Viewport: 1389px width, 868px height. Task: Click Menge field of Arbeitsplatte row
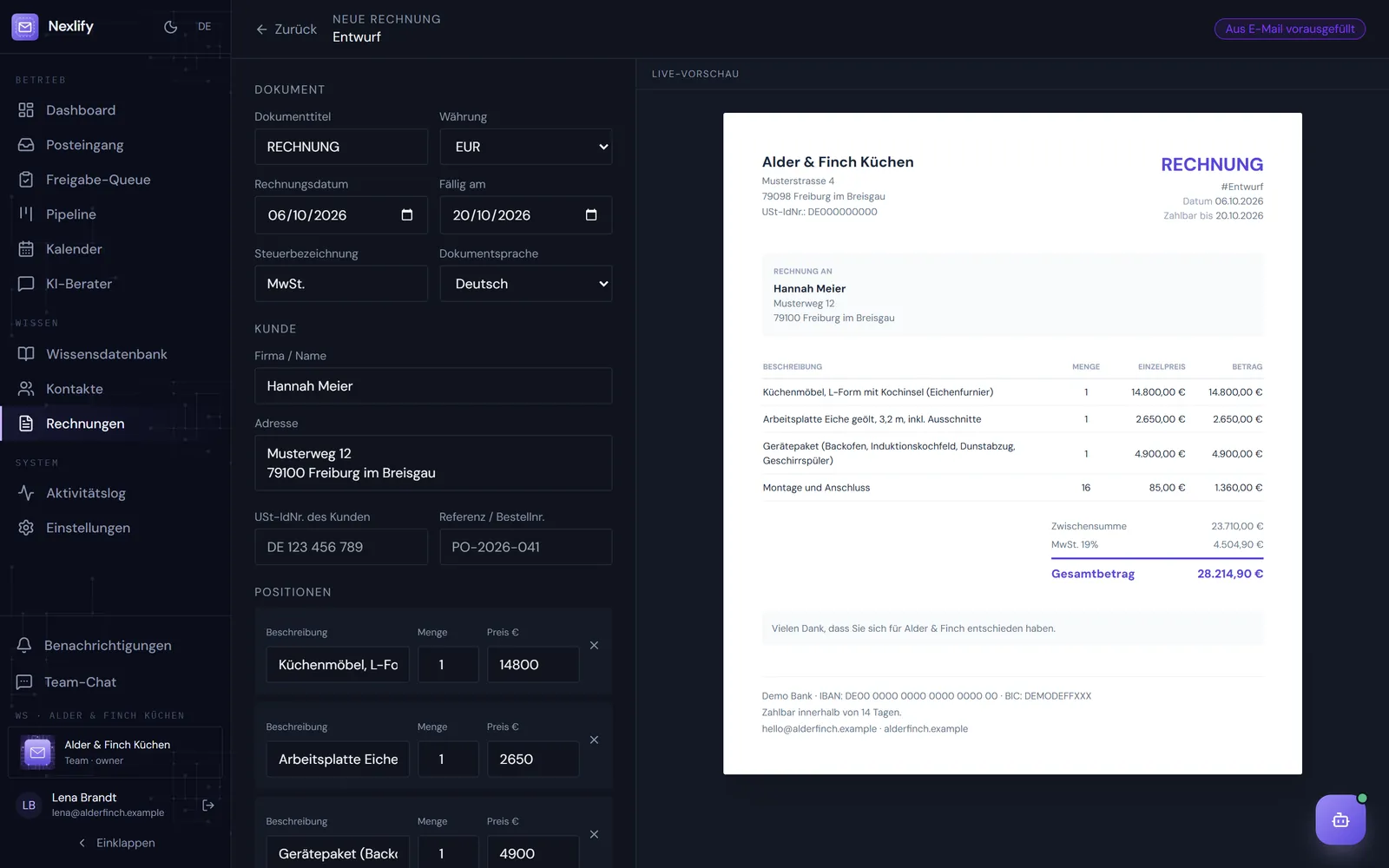pos(448,759)
